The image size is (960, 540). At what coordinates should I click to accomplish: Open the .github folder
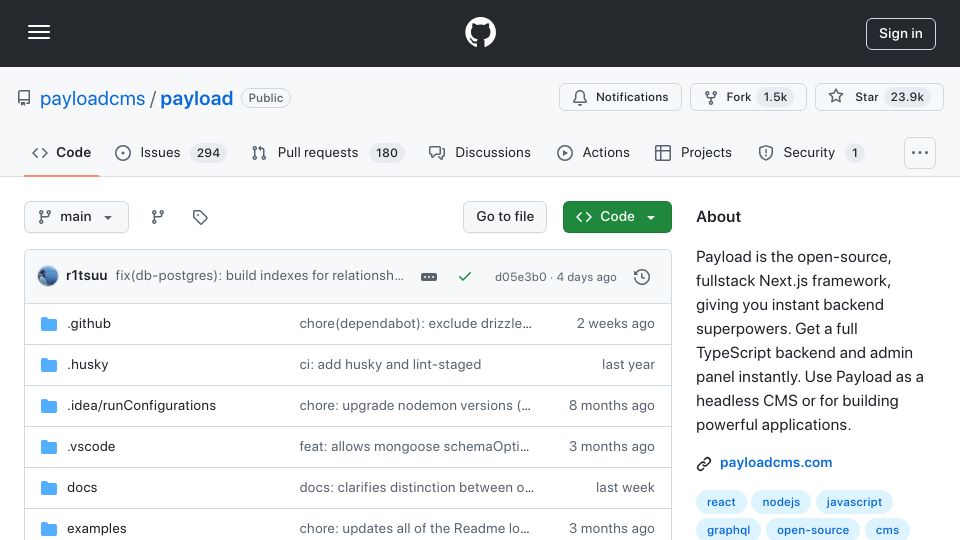pyautogui.click(x=89, y=323)
